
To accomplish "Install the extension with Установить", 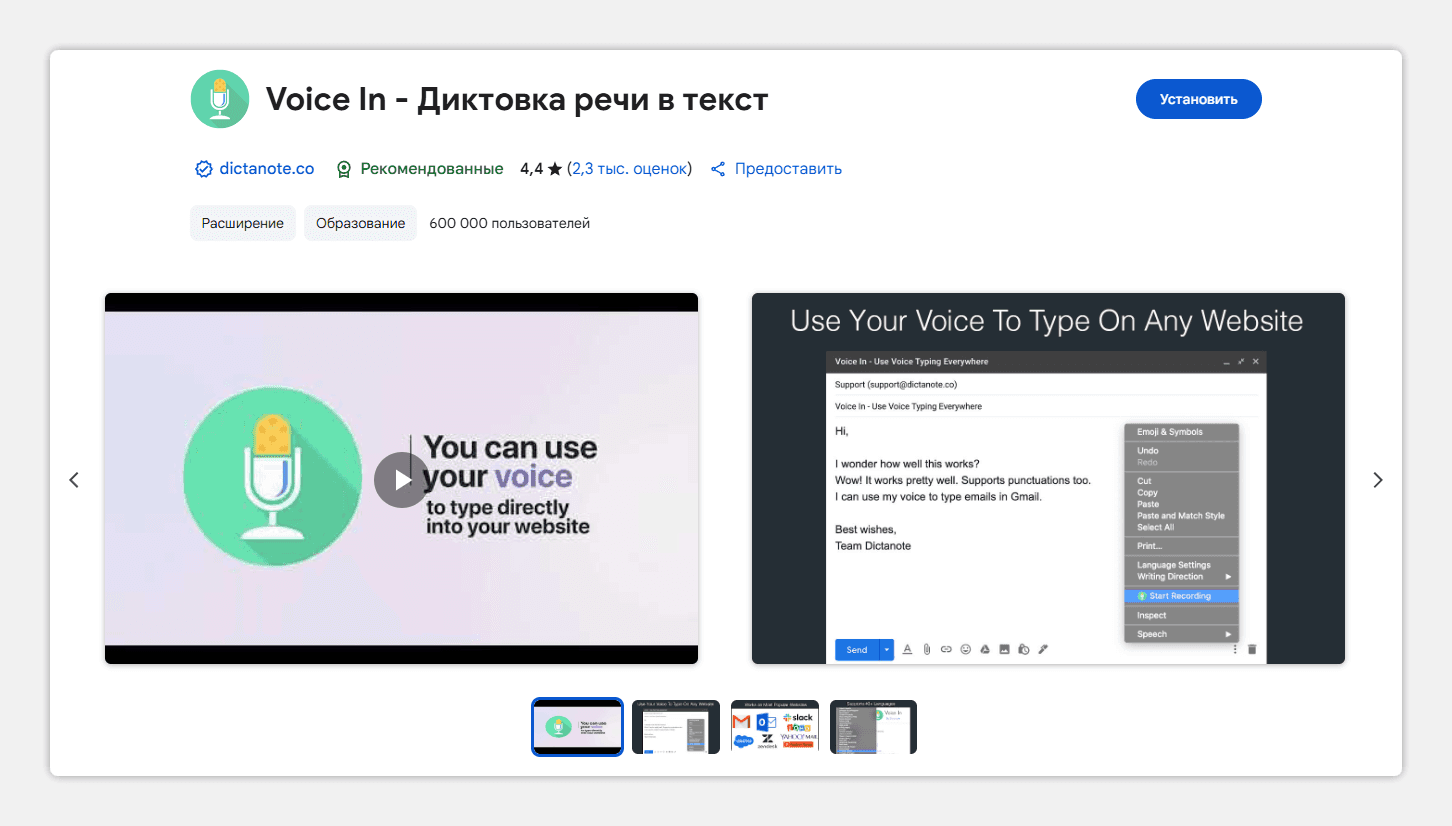I will [x=1199, y=99].
